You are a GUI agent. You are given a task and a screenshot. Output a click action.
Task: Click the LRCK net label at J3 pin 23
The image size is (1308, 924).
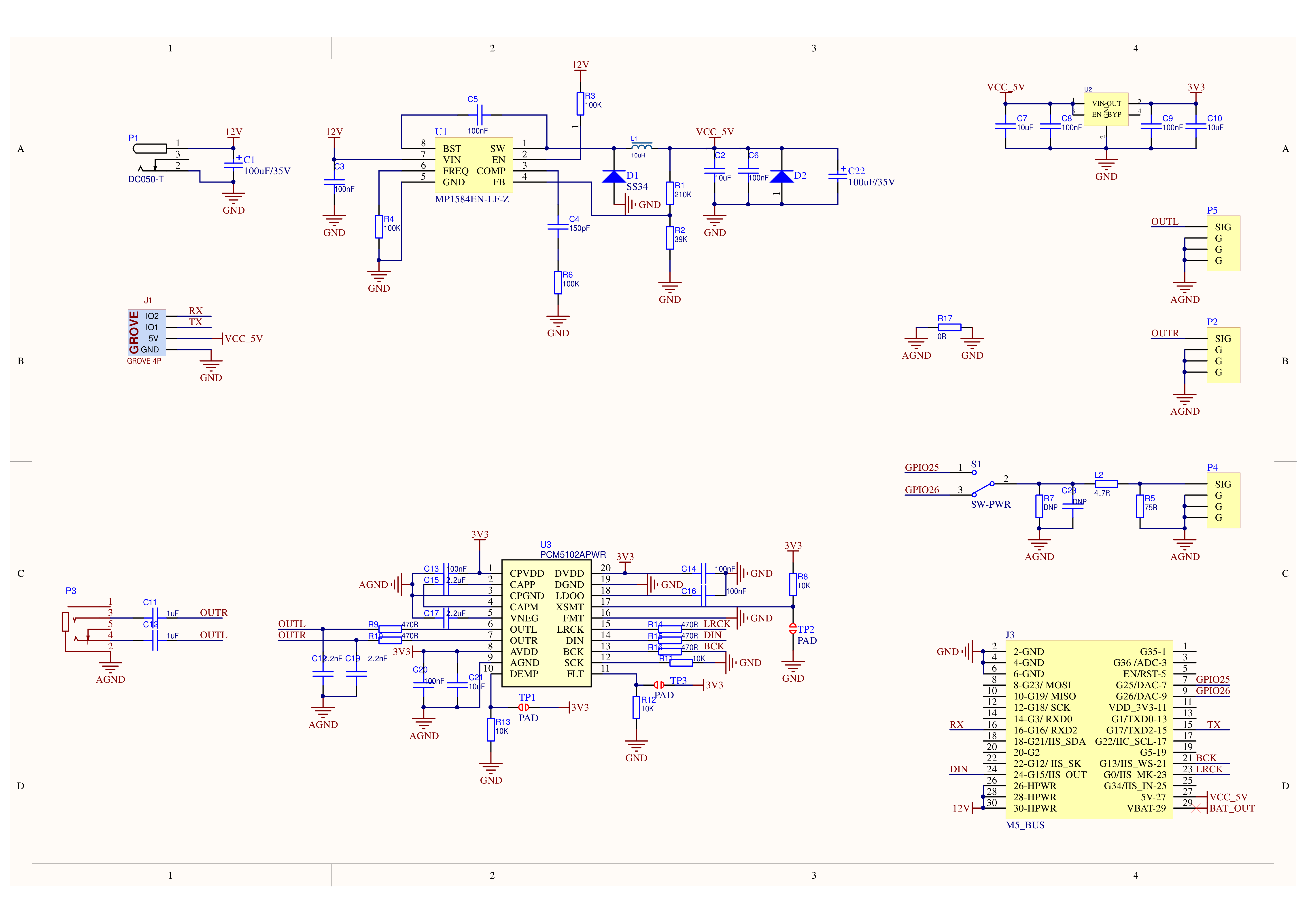1209,769
